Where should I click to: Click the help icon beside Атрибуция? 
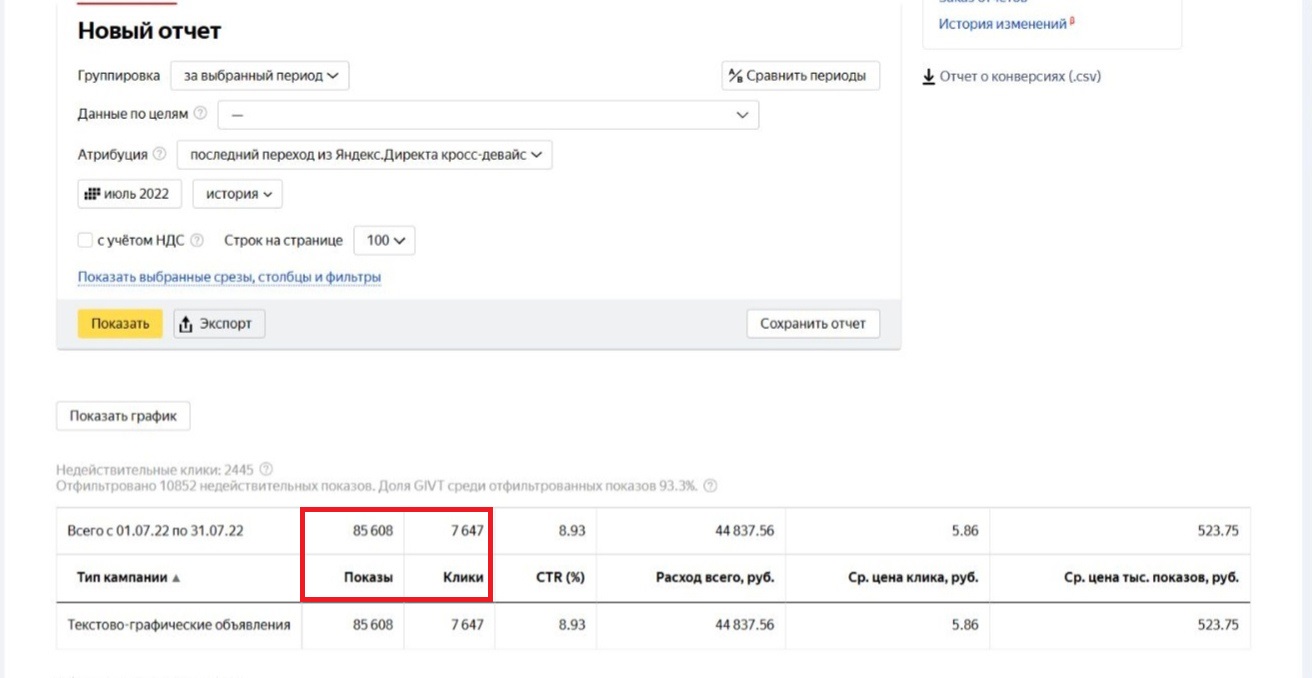159,155
